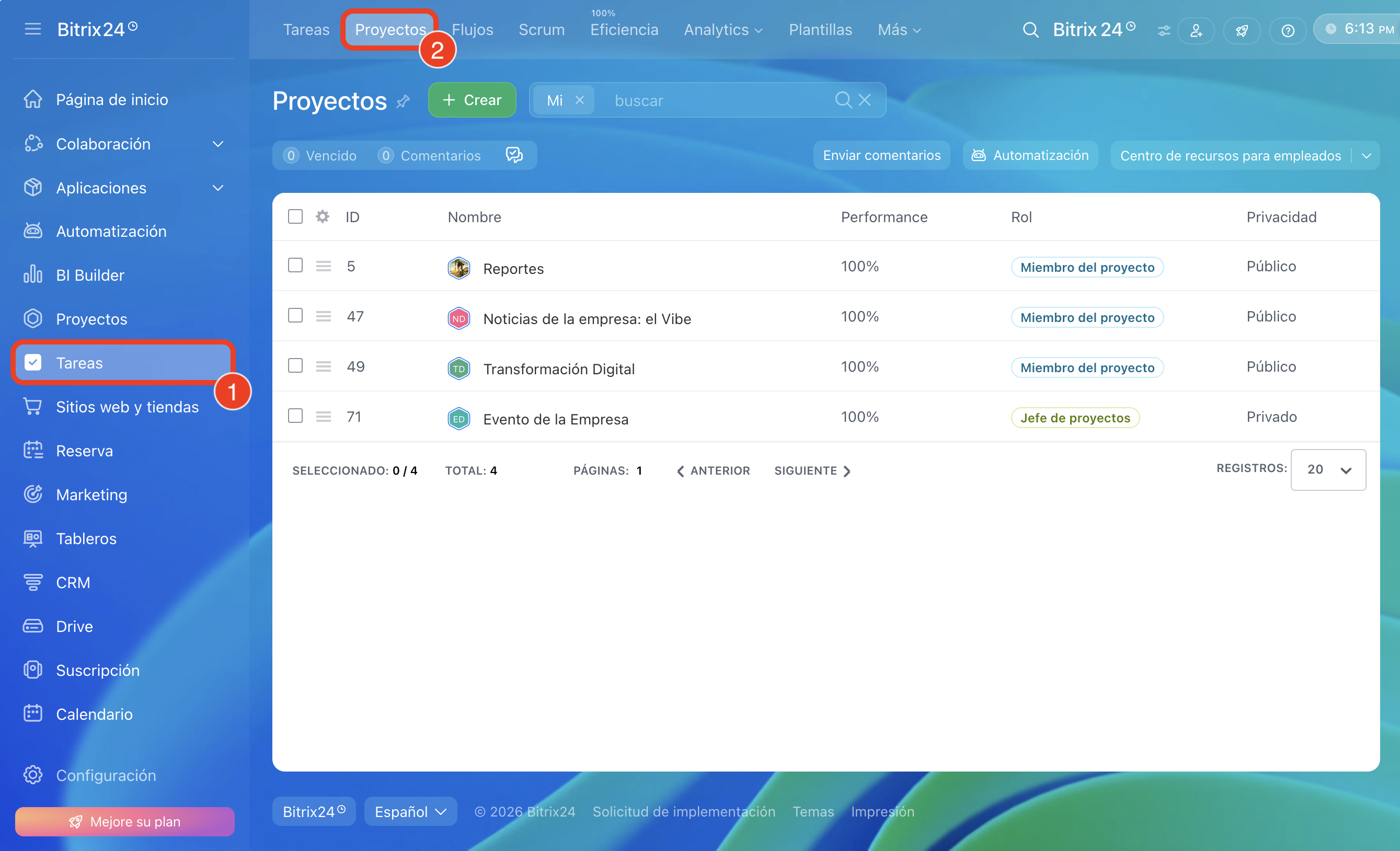Open BI Builder chart icon

coord(33,275)
